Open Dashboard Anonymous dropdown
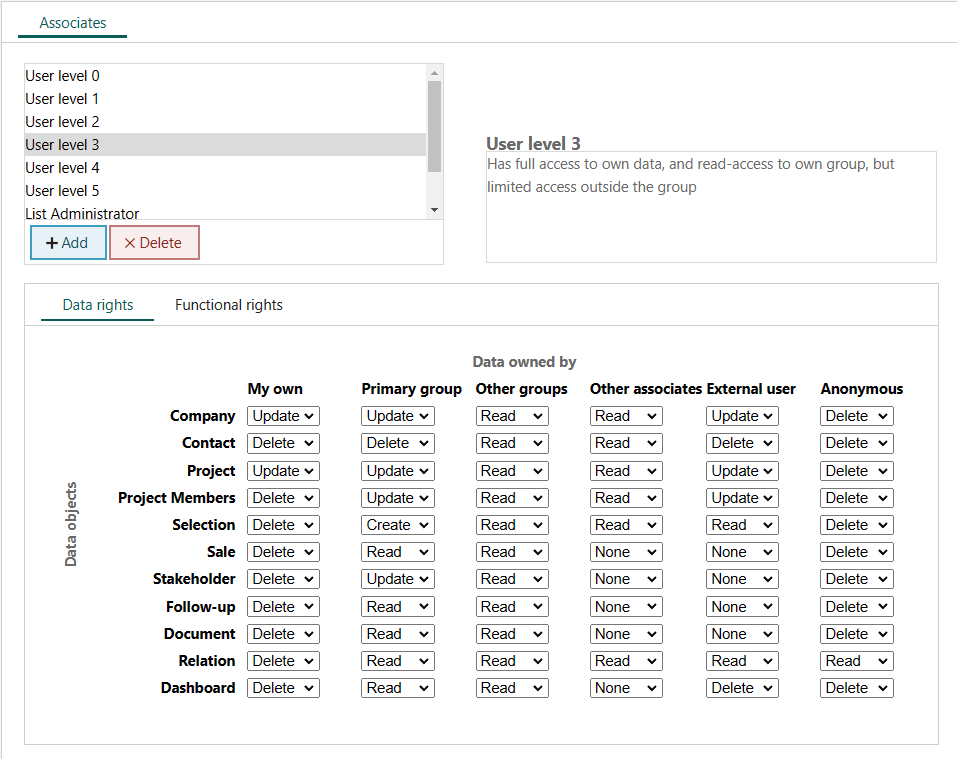 coord(856,688)
